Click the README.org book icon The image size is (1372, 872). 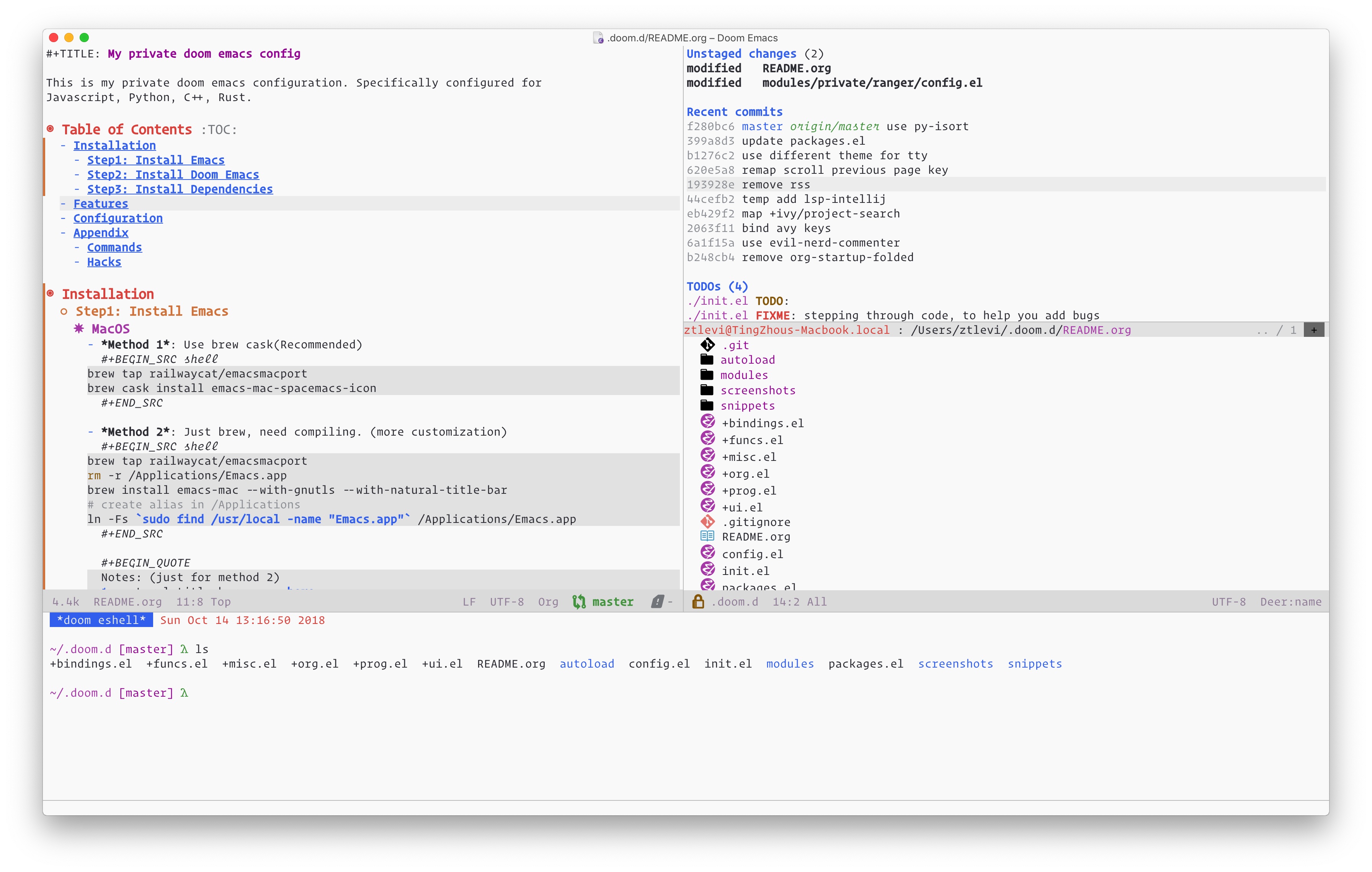pos(707,536)
